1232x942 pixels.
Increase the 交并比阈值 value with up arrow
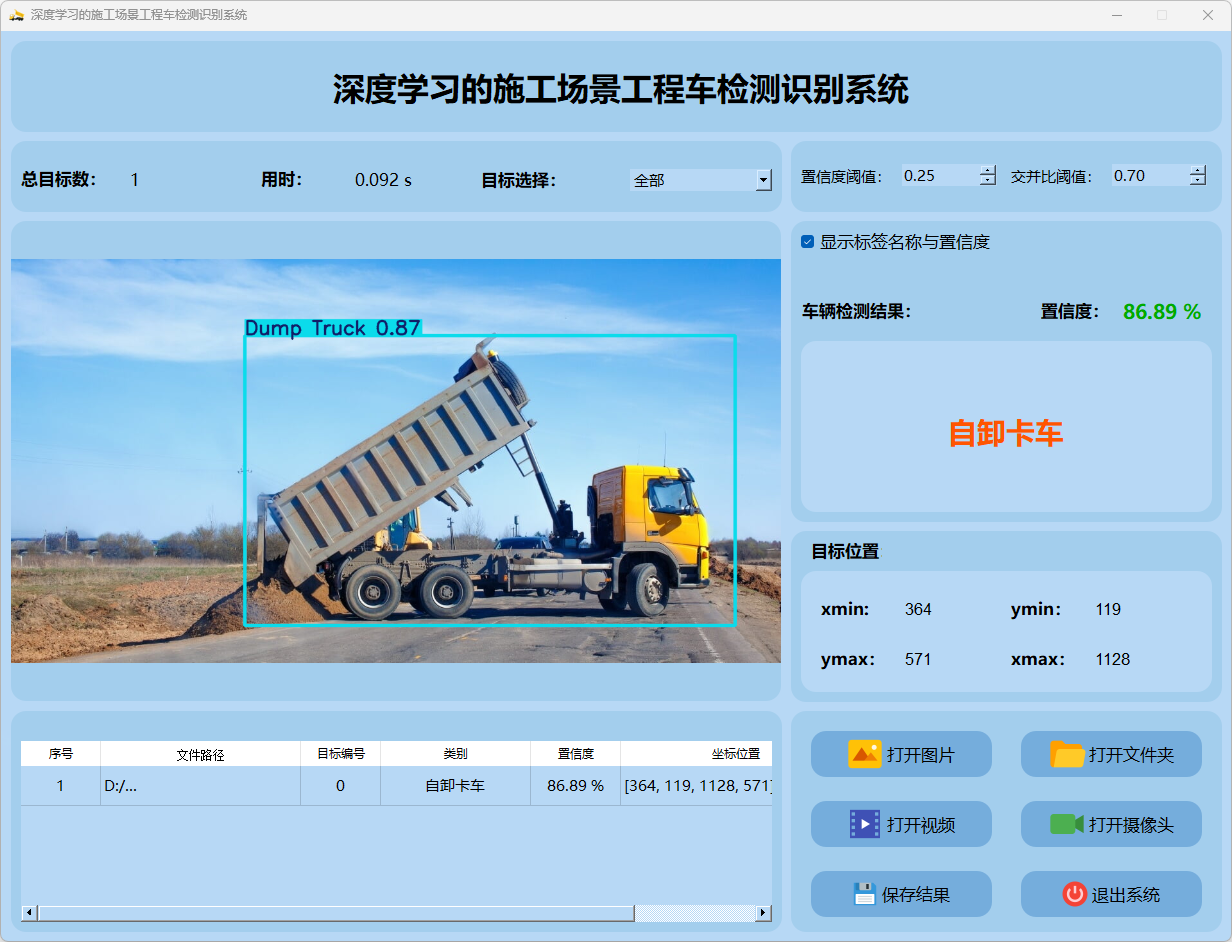point(1198,170)
